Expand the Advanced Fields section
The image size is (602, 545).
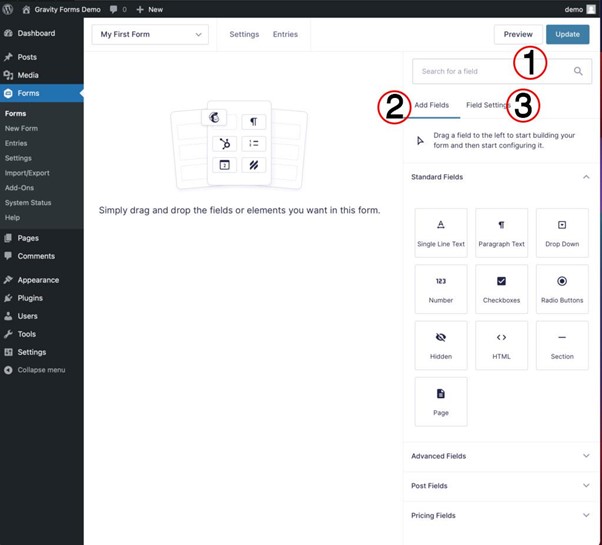tap(500, 456)
